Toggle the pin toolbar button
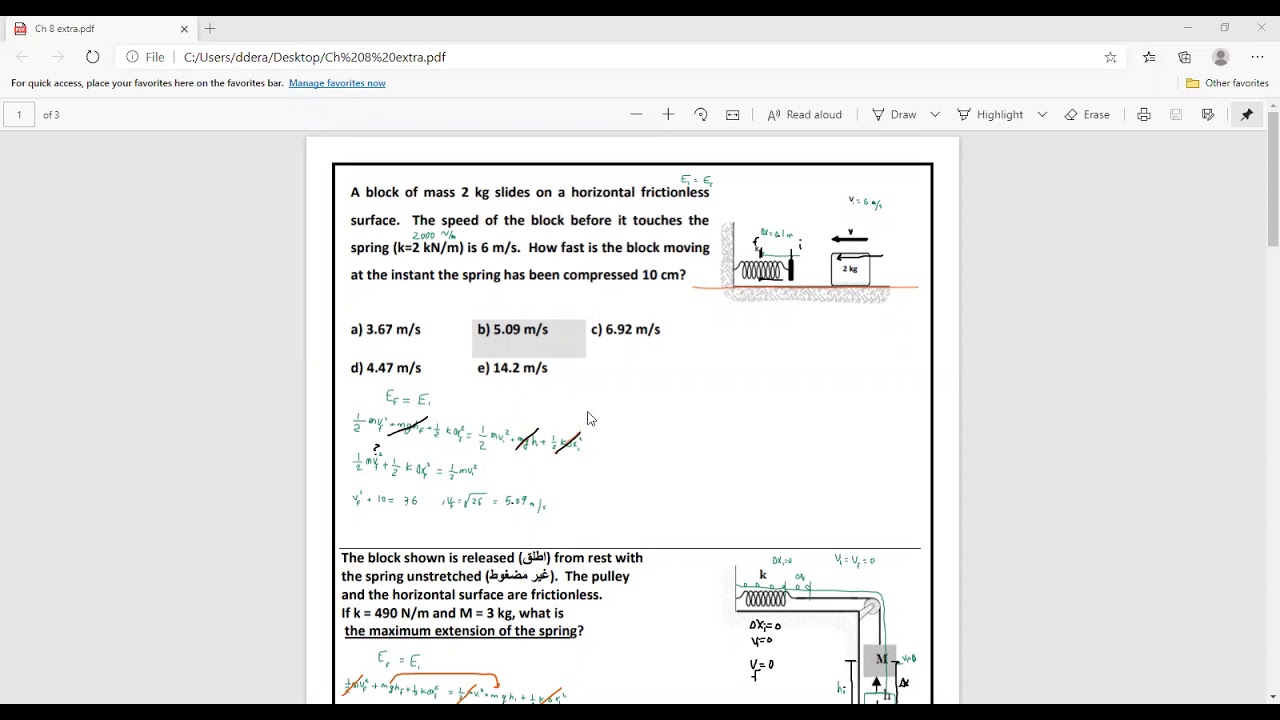 pos(1247,115)
